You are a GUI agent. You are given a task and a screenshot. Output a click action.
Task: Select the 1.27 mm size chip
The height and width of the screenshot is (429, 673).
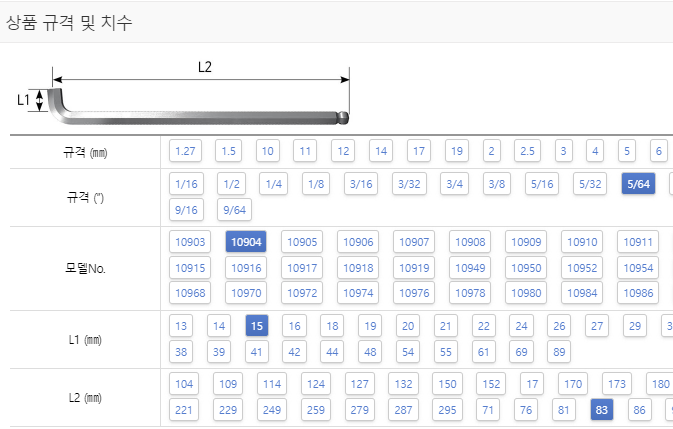[x=185, y=151]
